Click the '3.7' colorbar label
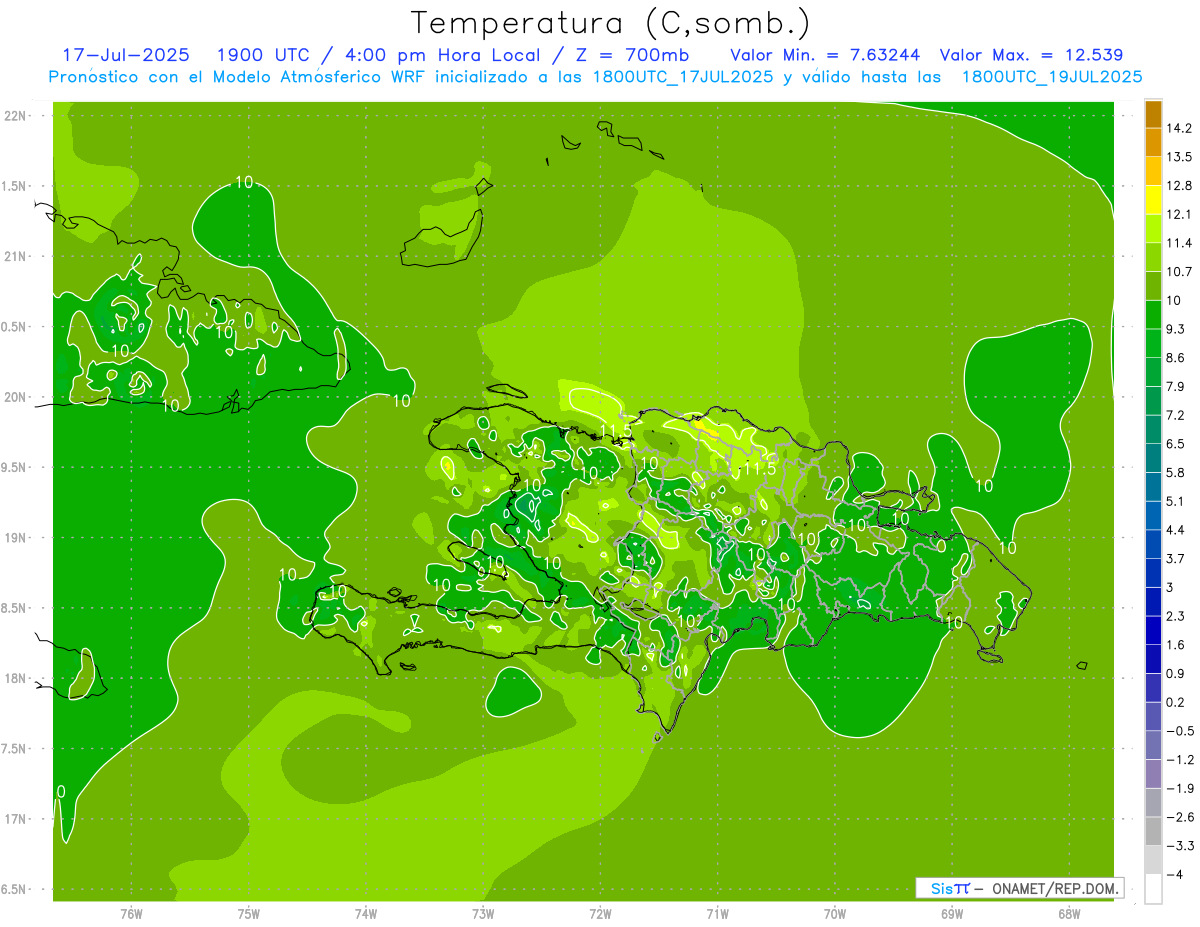 point(1176,559)
